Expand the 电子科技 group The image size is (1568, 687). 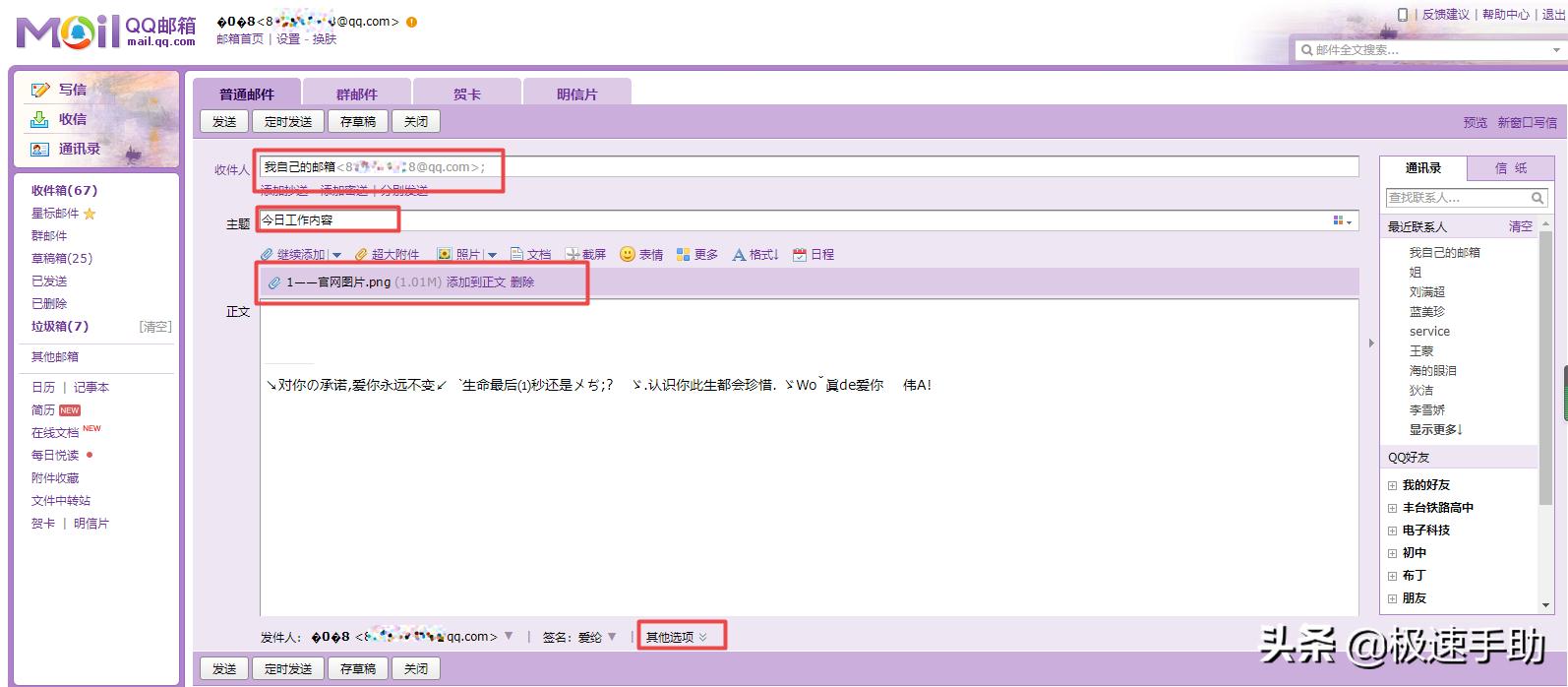1392,531
